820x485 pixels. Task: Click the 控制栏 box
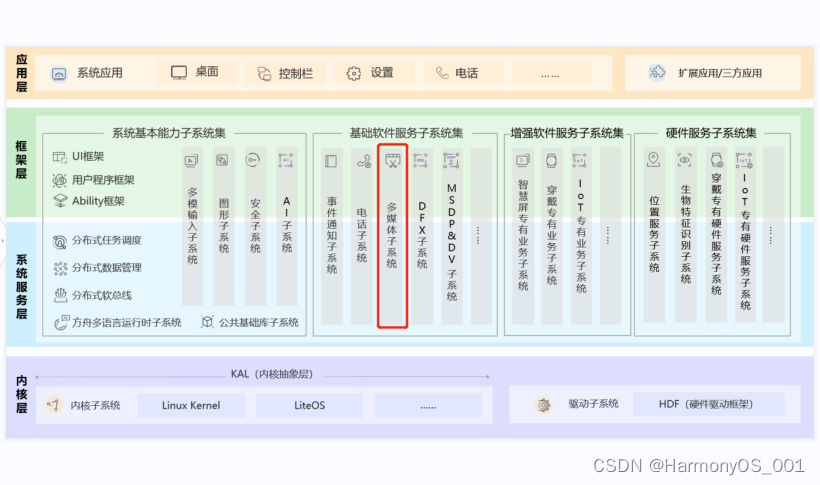pyautogui.click(x=286, y=73)
